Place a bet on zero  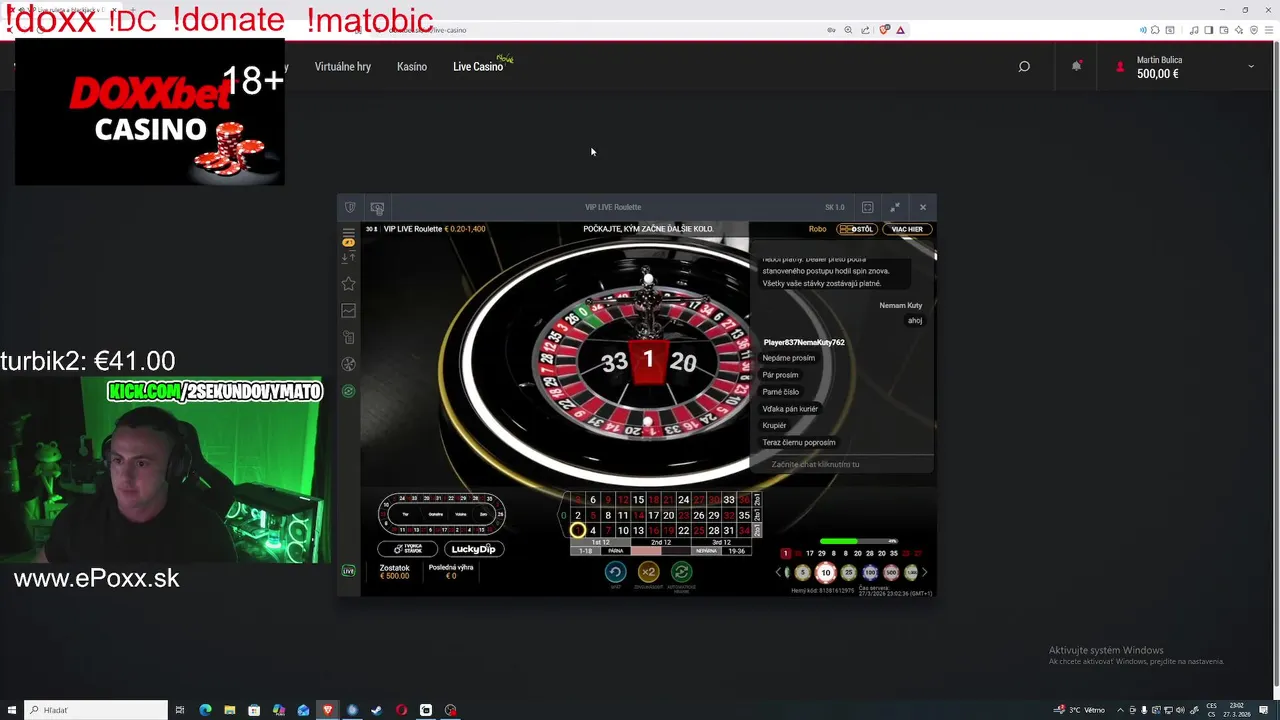click(x=564, y=515)
